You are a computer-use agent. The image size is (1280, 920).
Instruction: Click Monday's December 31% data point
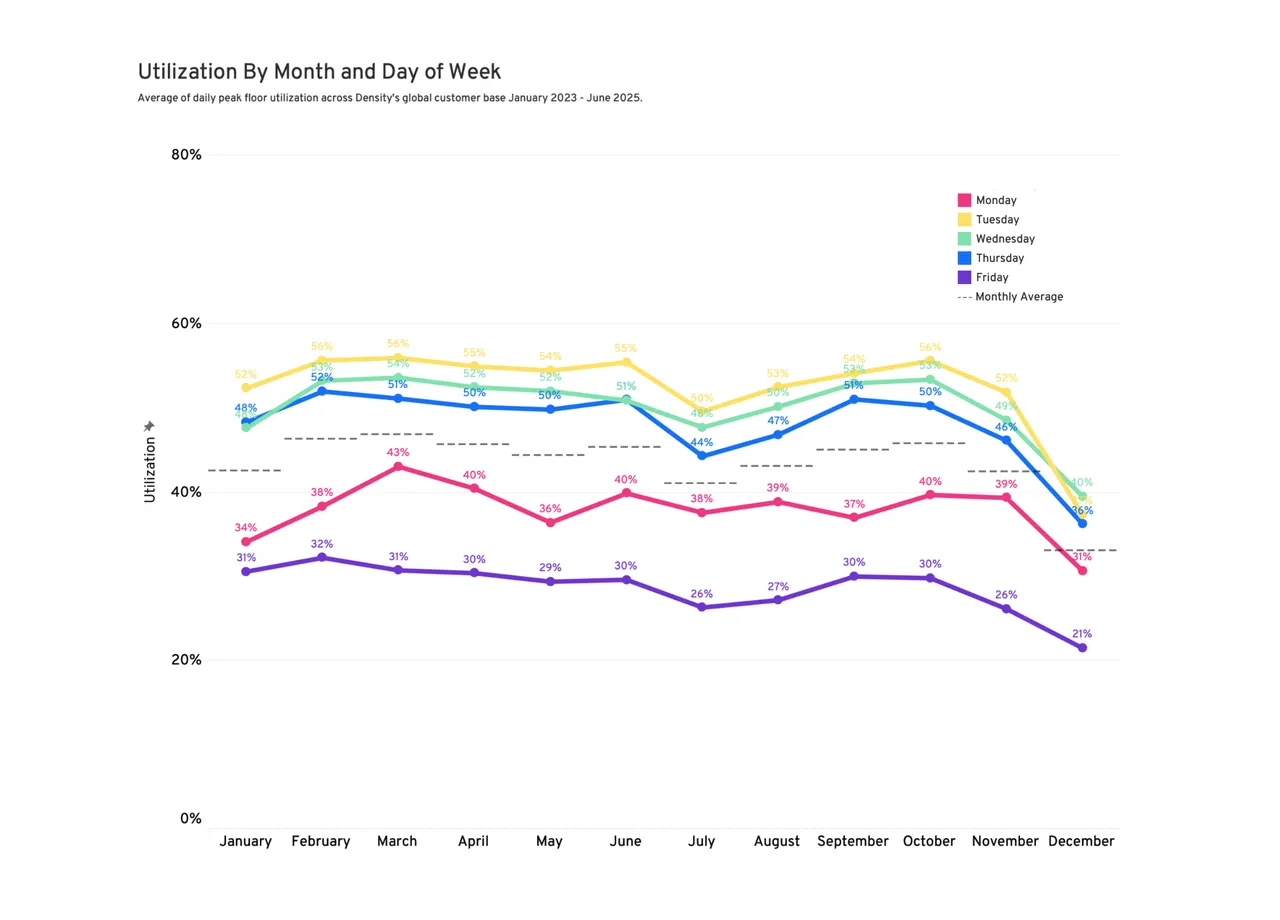[x=1082, y=570]
